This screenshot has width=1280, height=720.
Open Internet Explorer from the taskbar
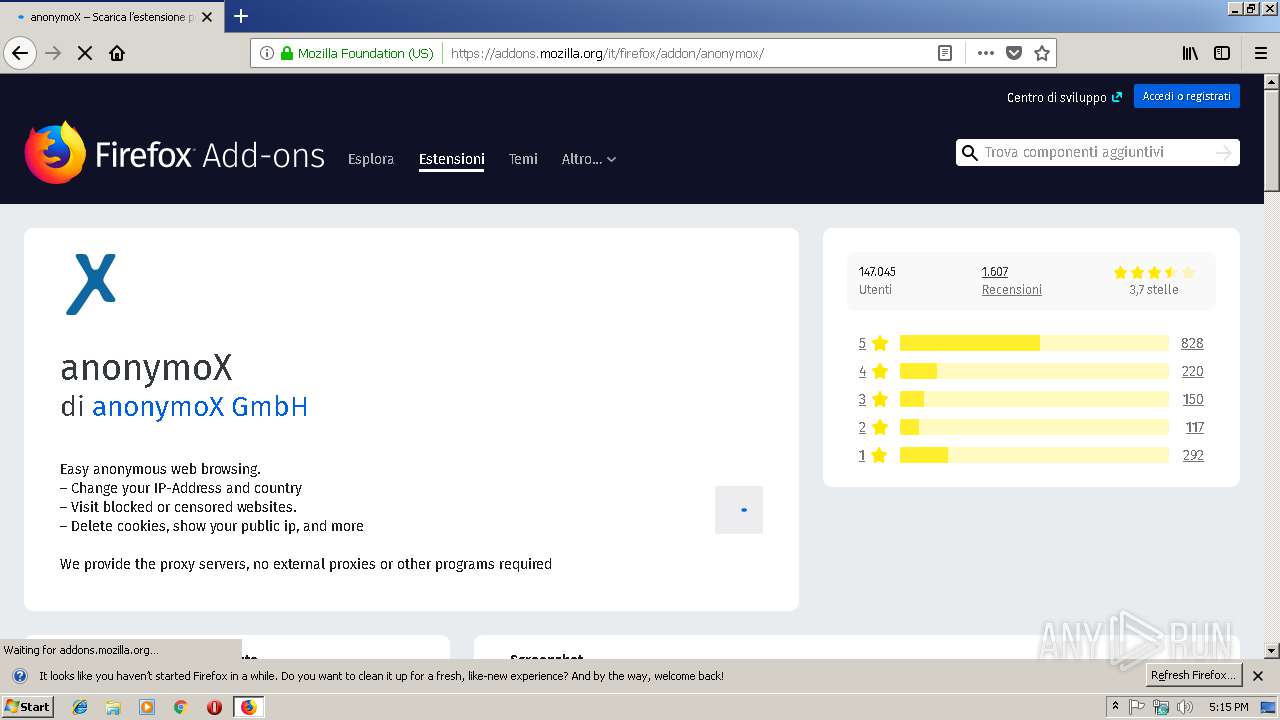(x=80, y=707)
